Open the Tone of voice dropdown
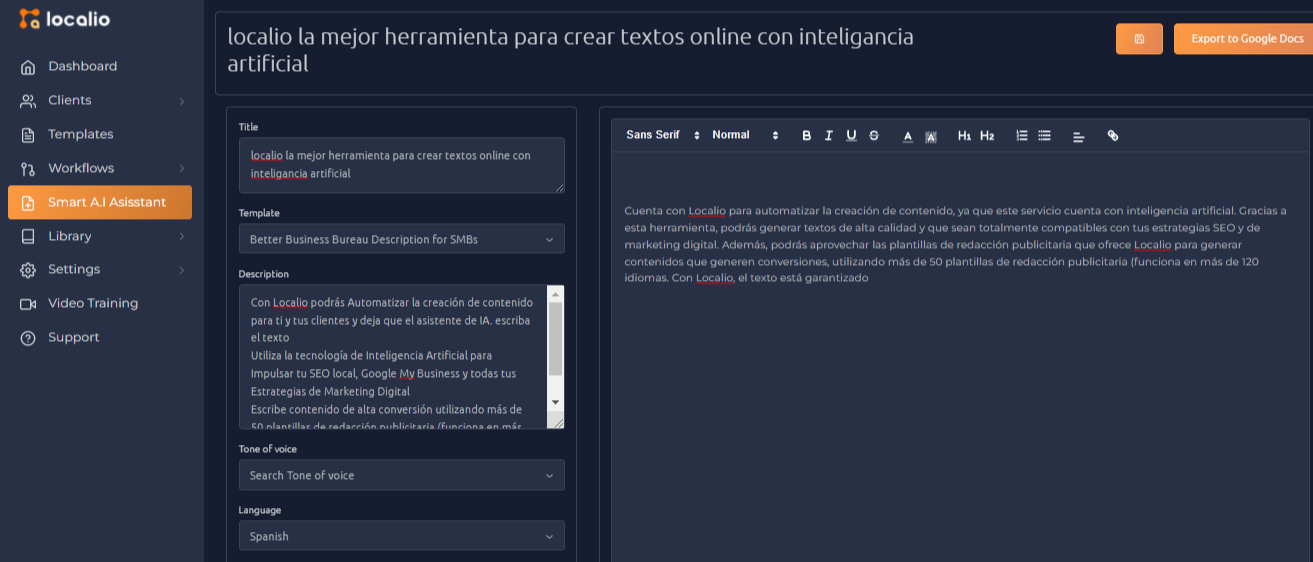Screen dimensions: 1313x562 click(x=401, y=475)
